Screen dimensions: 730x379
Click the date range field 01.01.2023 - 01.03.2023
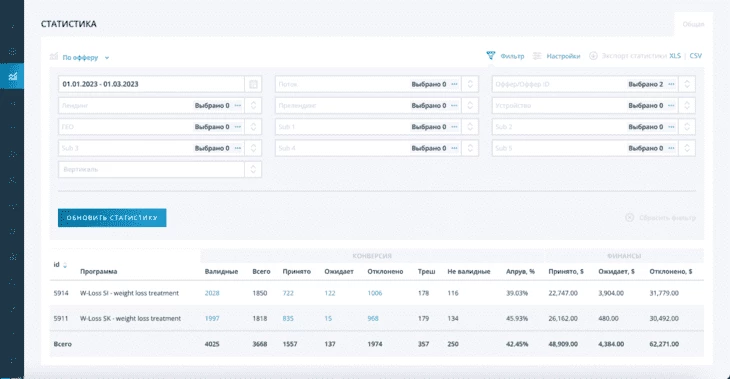[152, 84]
